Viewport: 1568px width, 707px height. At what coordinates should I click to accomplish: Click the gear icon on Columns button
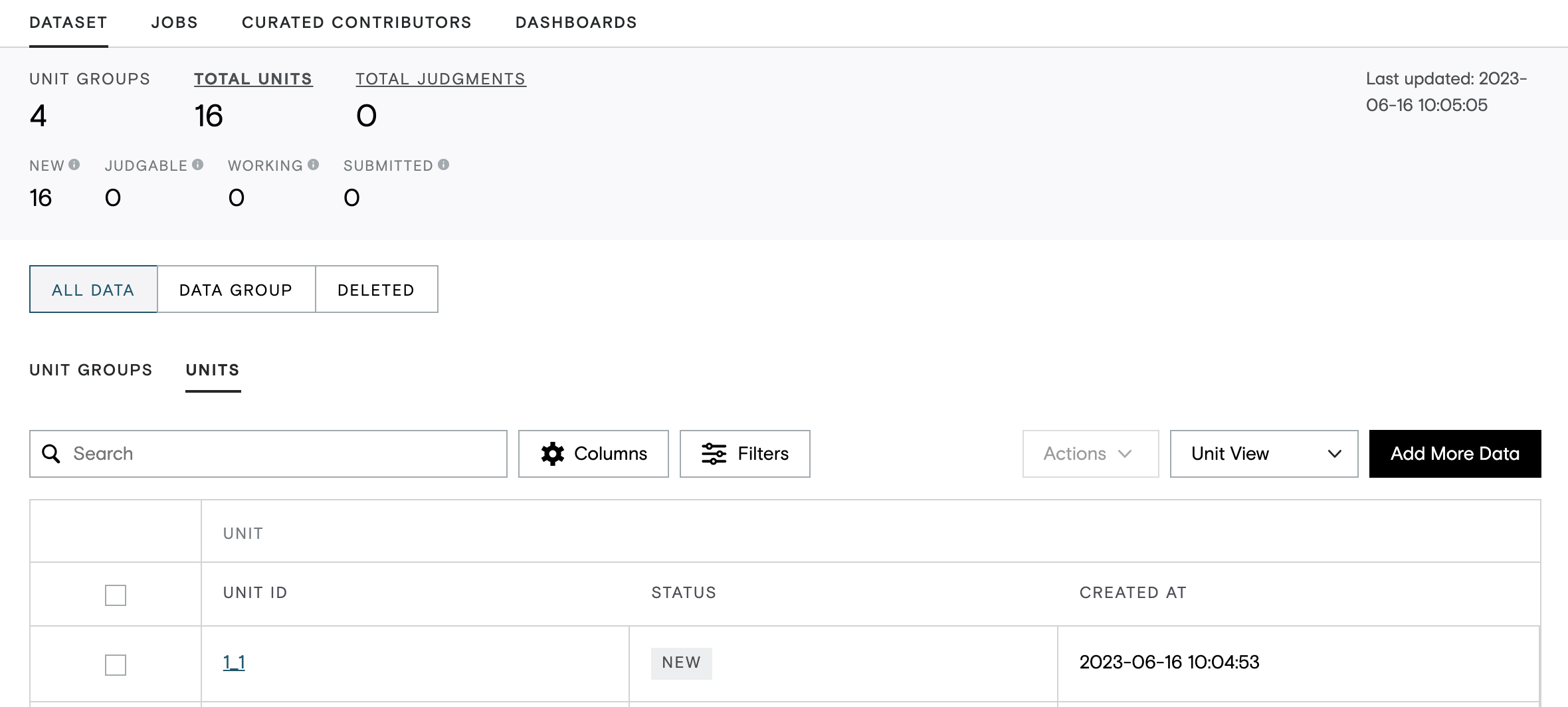[x=552, y=454]
